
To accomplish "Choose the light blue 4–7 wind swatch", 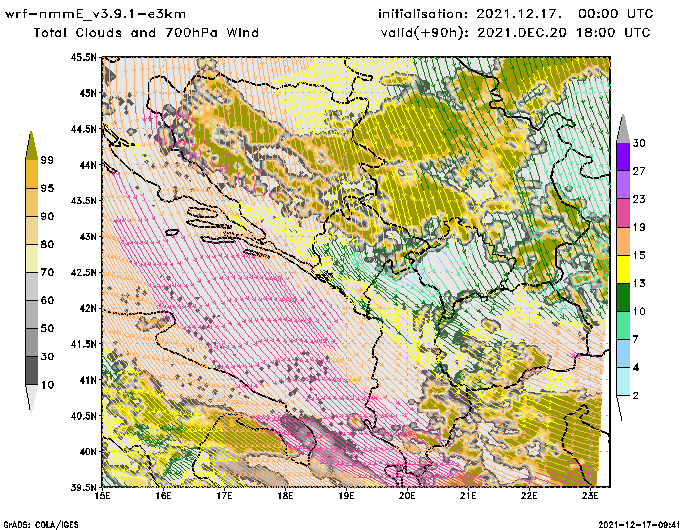I will tap(623, 353).
